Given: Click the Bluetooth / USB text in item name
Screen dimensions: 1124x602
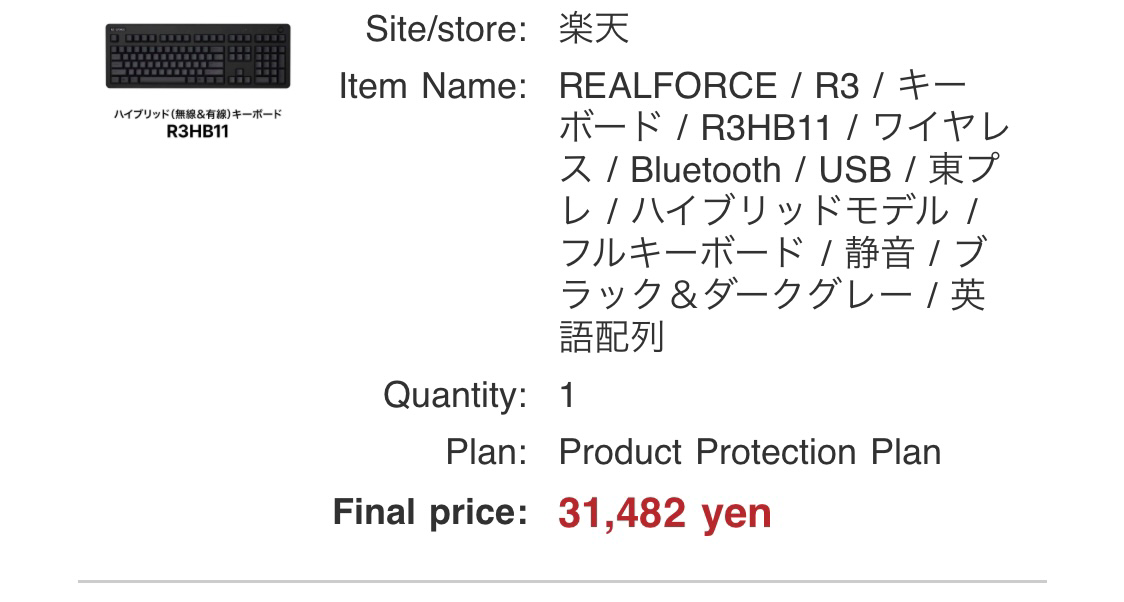Looking at the screenshot, I should click(x=760, y=171).
